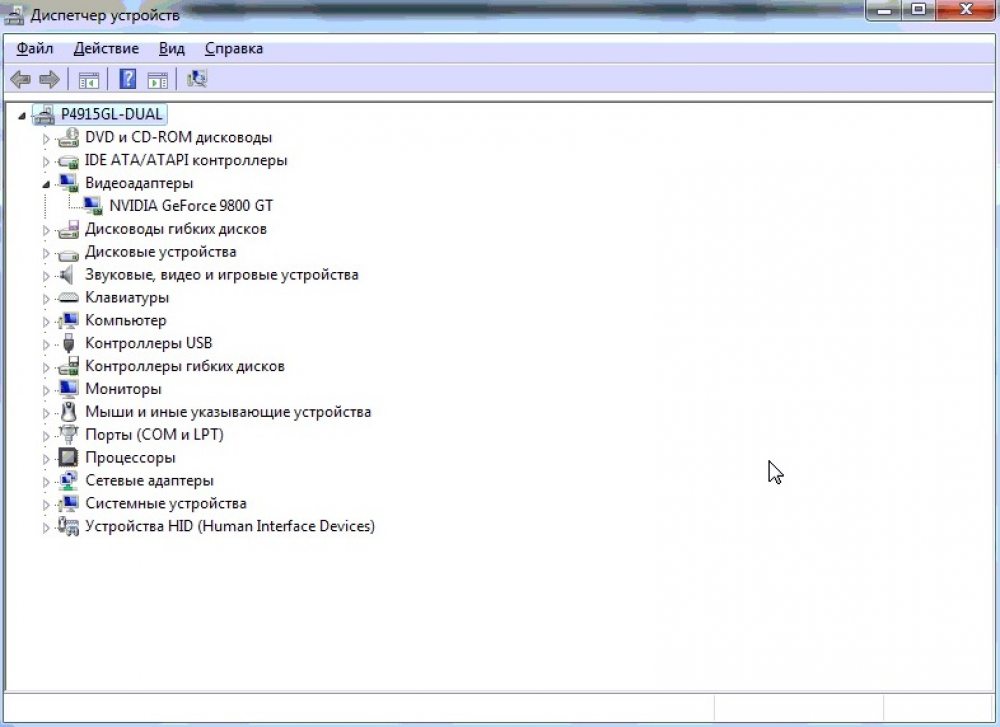Screen dimensions: 1000x727
Task: Open Help via the blue question mark icon
Action: [x=128, y=80]
